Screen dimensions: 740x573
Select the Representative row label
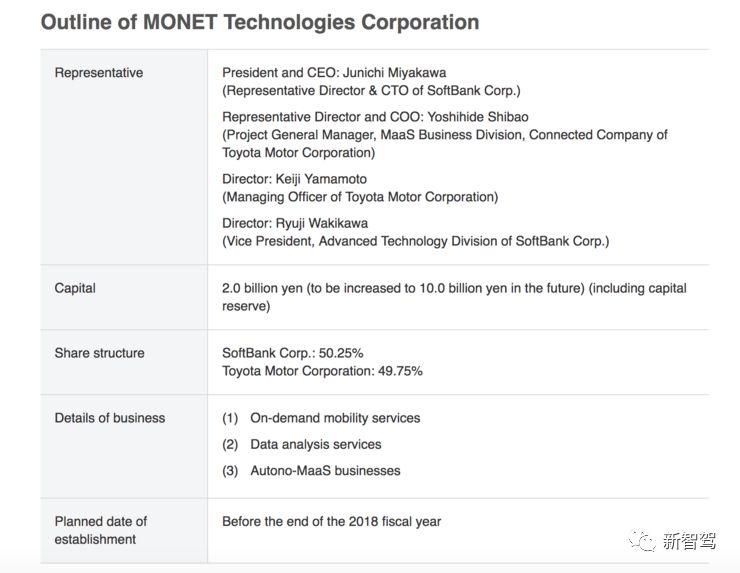(98, 73)
